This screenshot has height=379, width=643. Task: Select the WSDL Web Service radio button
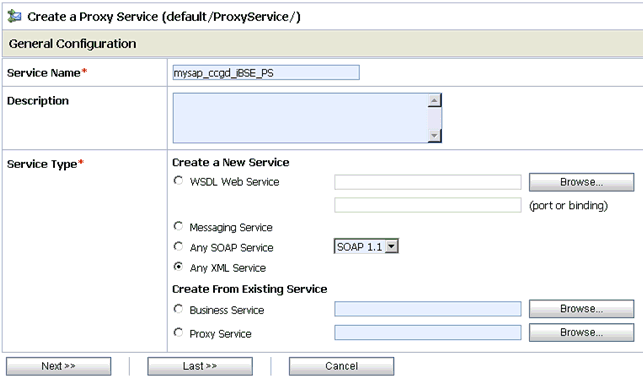tap(178, 180)
